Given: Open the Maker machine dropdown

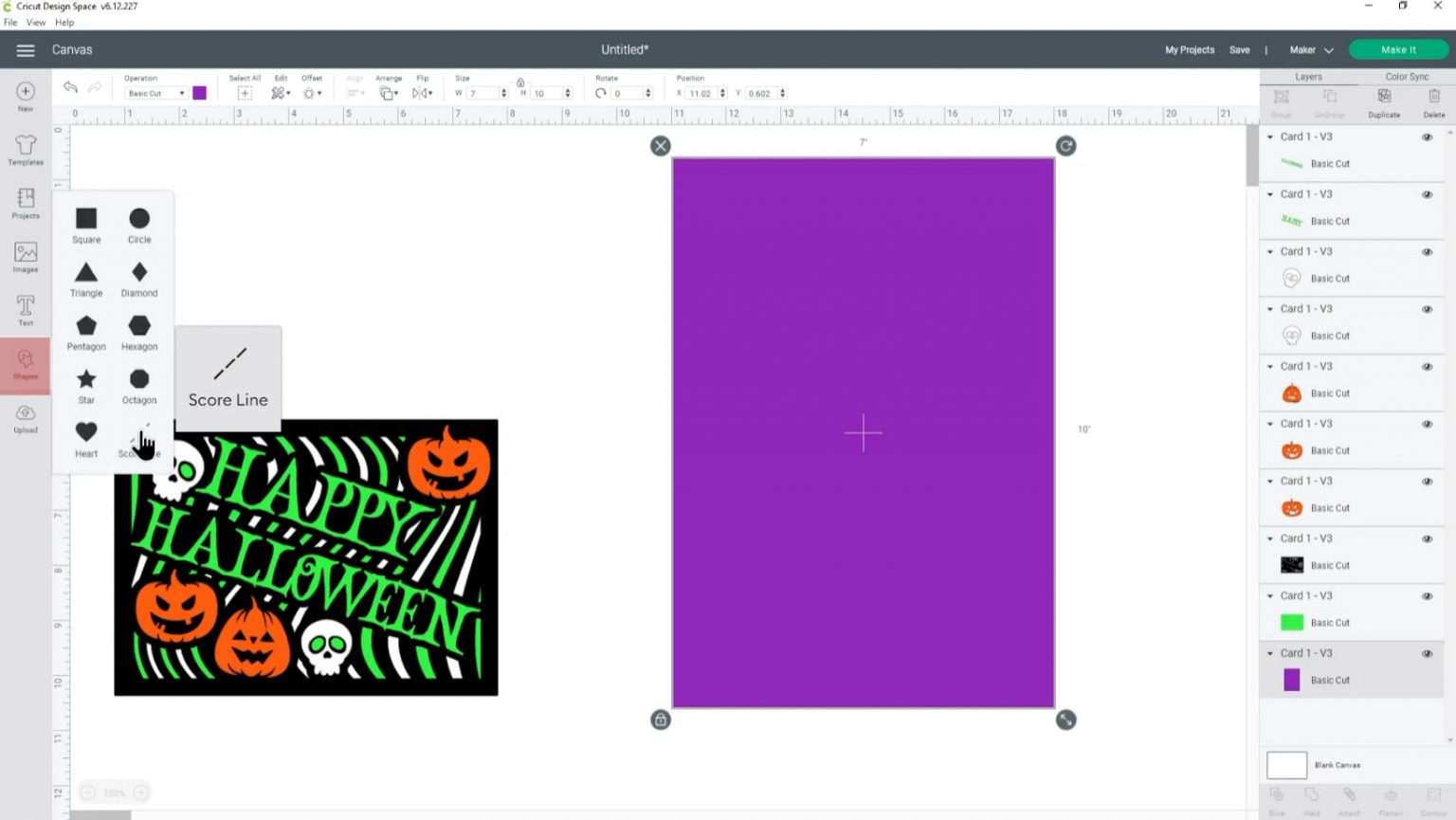Looking at the screenshot, I should point(1311,50).
